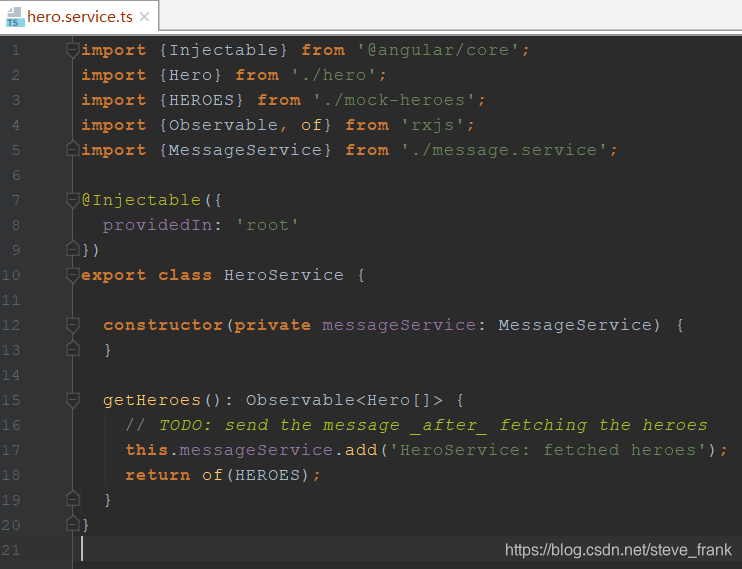Click the './message.service' import path
Screen dimensions: 742x569
point(504,150)
